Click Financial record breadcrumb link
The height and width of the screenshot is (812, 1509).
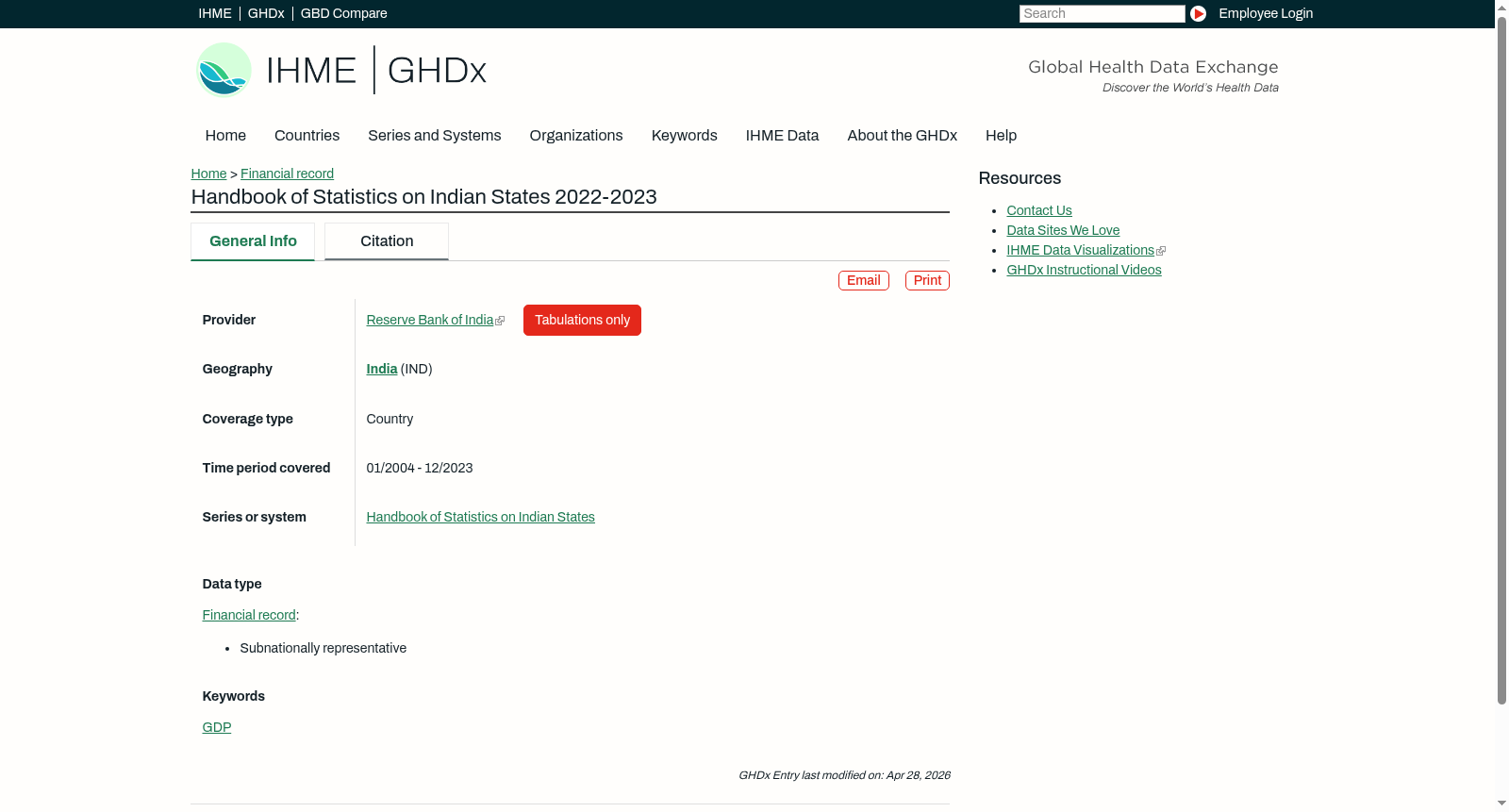[x=287, y=174]
